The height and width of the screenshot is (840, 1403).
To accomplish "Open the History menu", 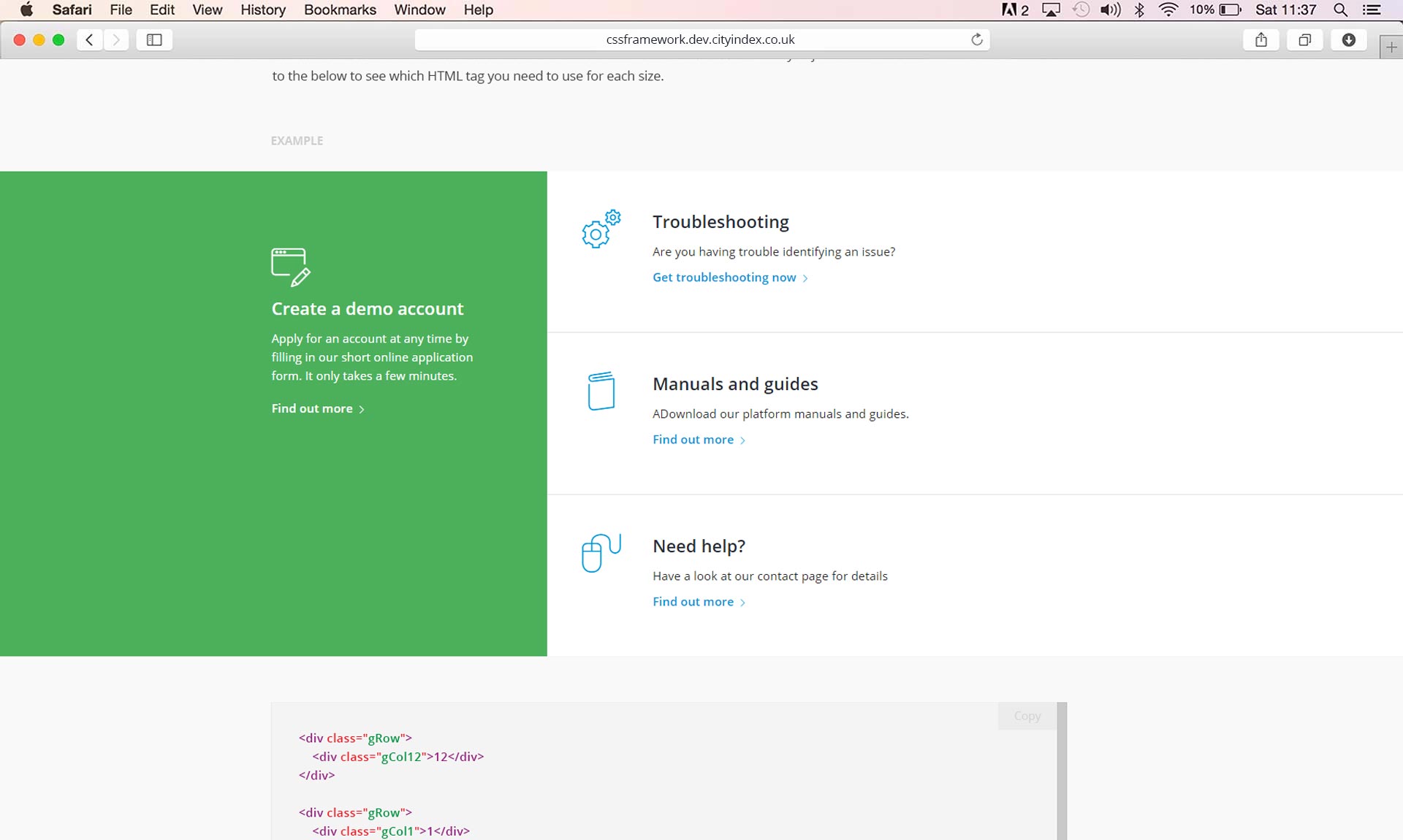I will (x=262, y=9).
